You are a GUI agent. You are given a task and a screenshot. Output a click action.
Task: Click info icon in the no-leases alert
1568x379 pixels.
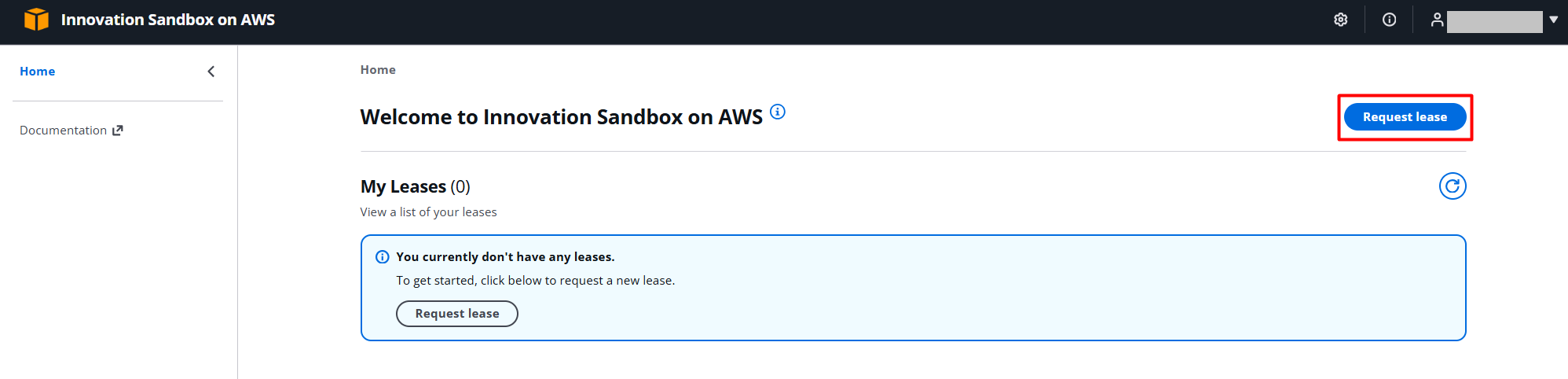(x=383, y=257)
